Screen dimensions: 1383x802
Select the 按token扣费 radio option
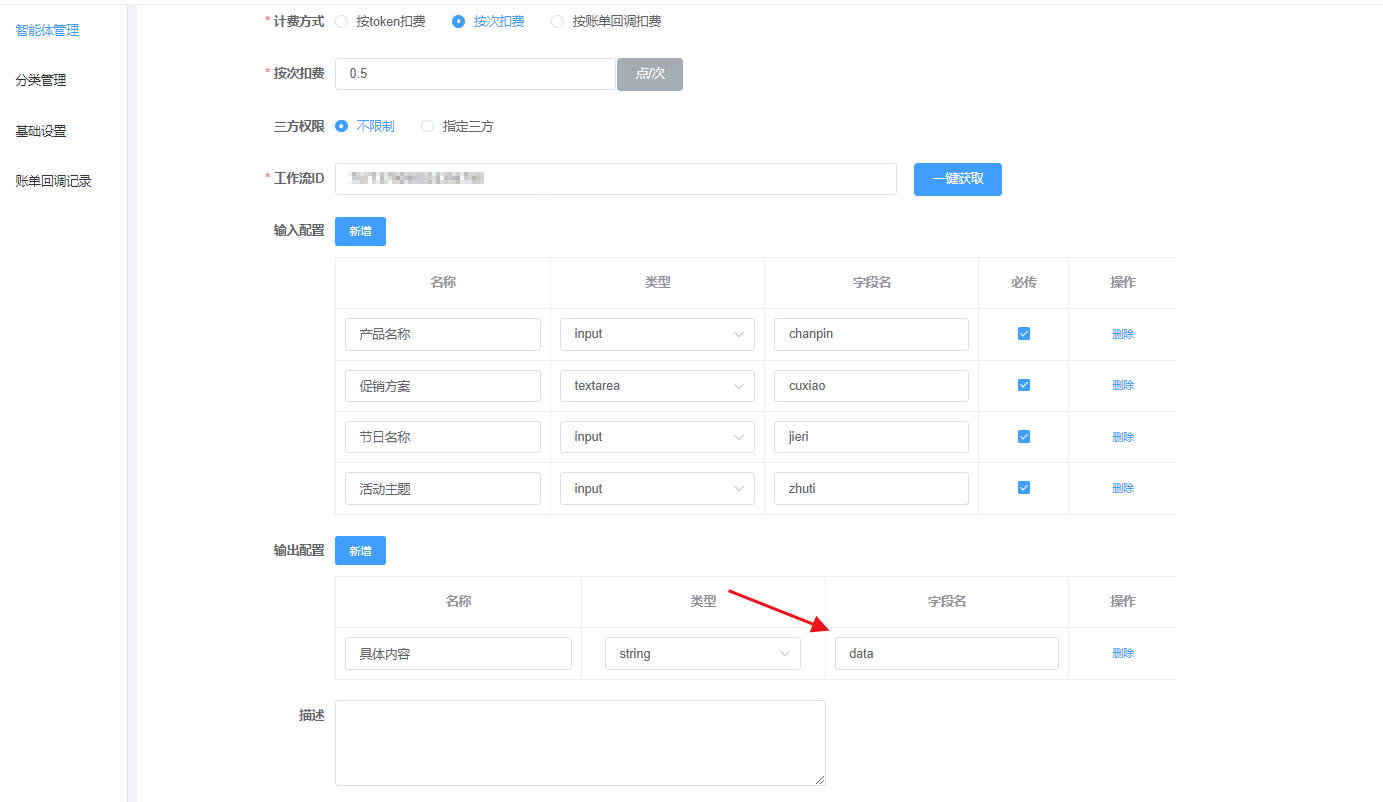(x=342, y=21)
